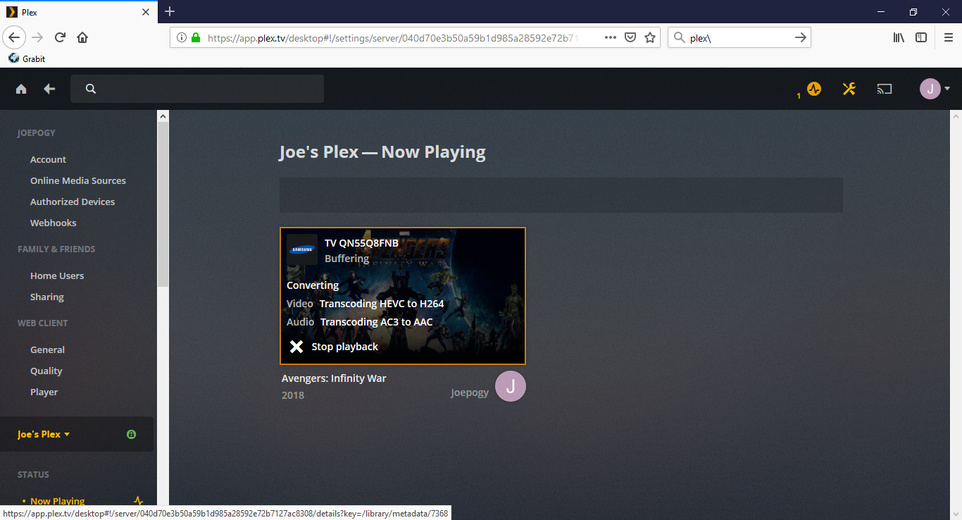The image size is (962, 520).
Task: Click the sidebar scroll up arrow
Action: click(163, 116)
